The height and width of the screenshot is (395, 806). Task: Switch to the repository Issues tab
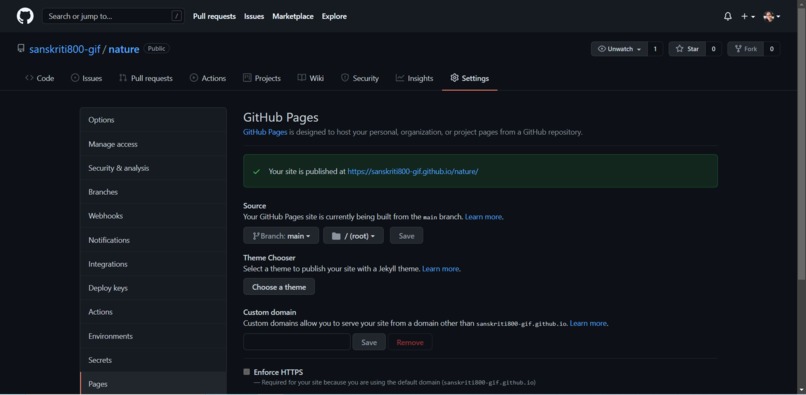coord(86,78)
